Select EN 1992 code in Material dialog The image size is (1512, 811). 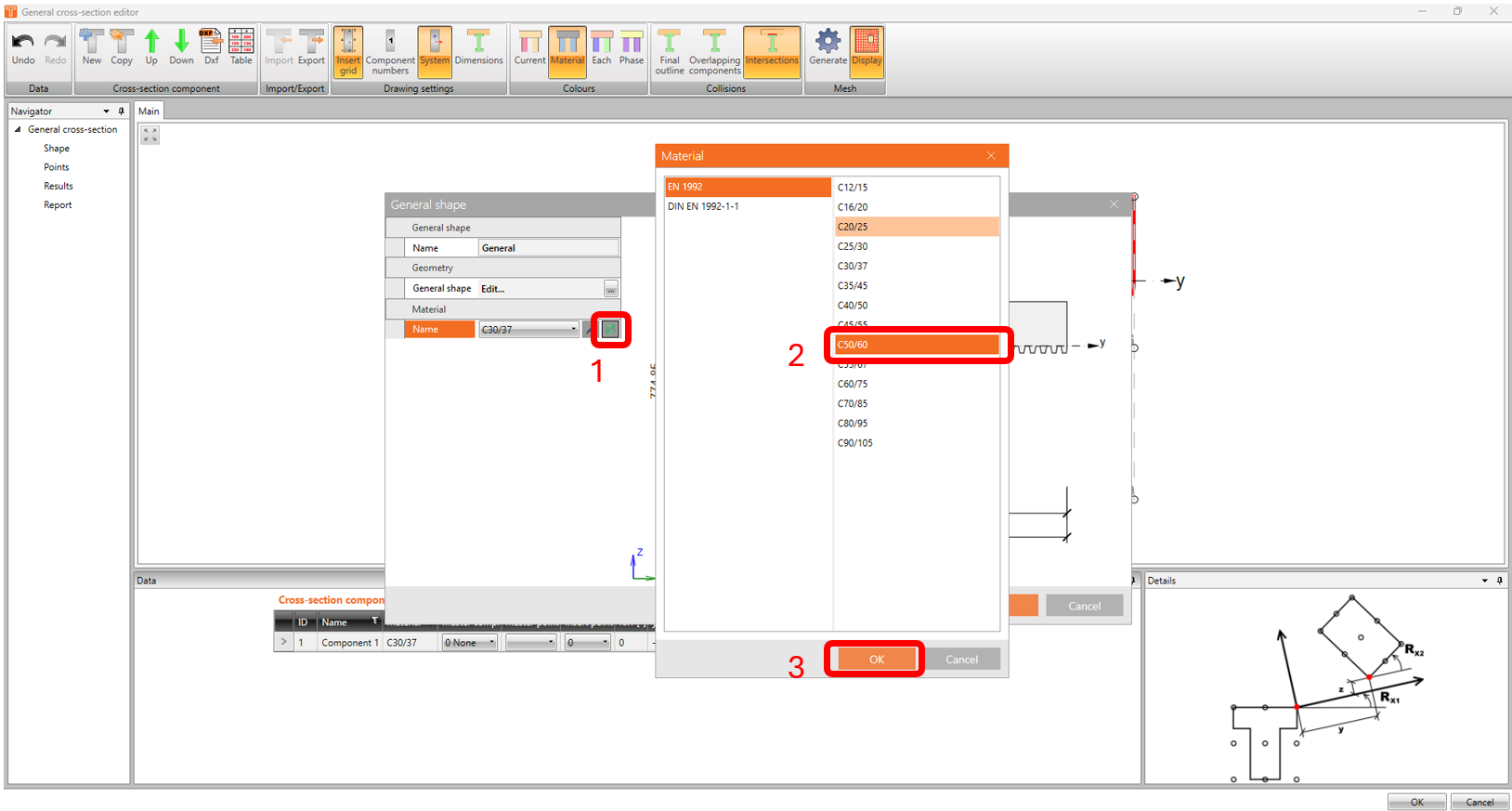[748, 187]
